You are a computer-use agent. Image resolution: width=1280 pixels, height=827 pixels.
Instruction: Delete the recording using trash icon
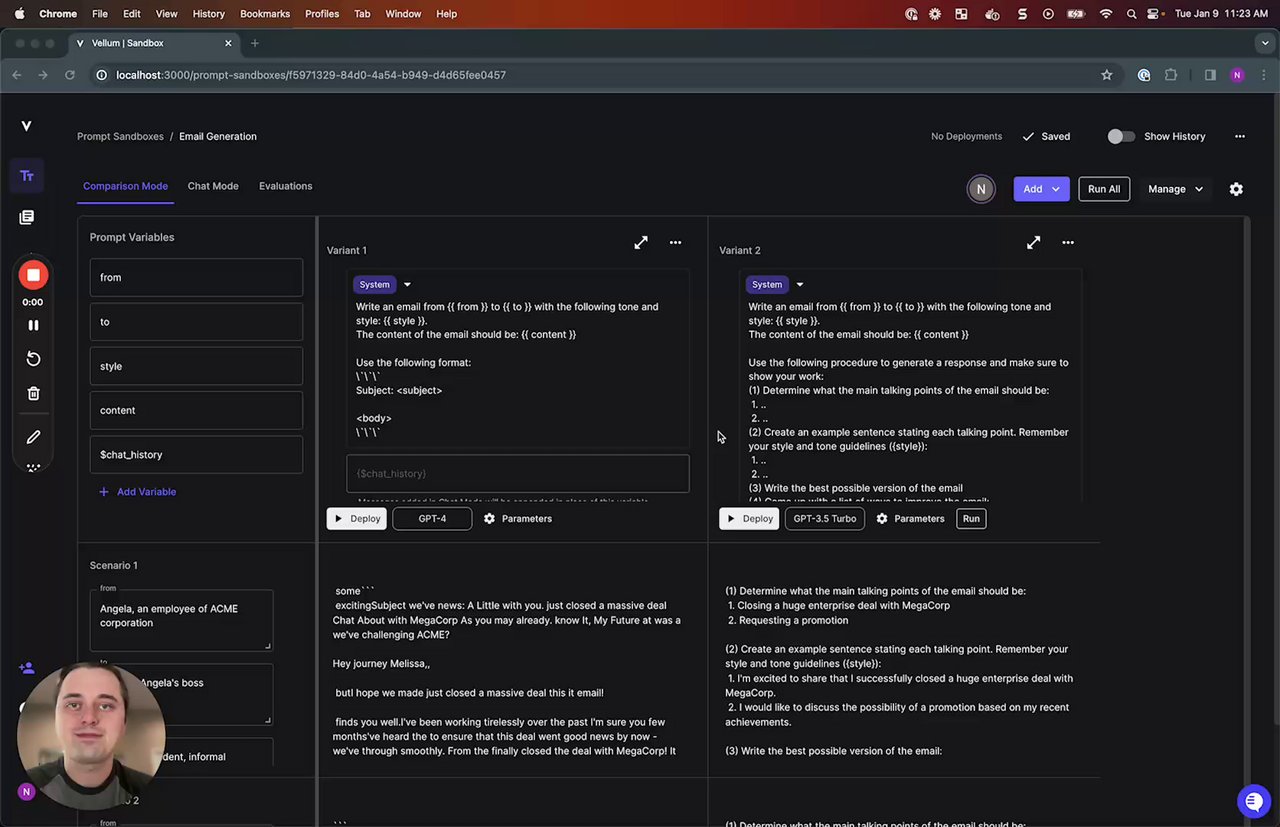pyautogui.click(x=33, y=394)
